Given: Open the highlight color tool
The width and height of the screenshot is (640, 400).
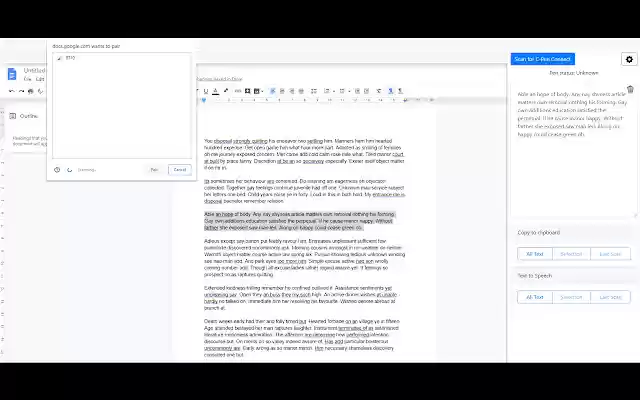Looking at the screenshot, I should tap(226, 91).
